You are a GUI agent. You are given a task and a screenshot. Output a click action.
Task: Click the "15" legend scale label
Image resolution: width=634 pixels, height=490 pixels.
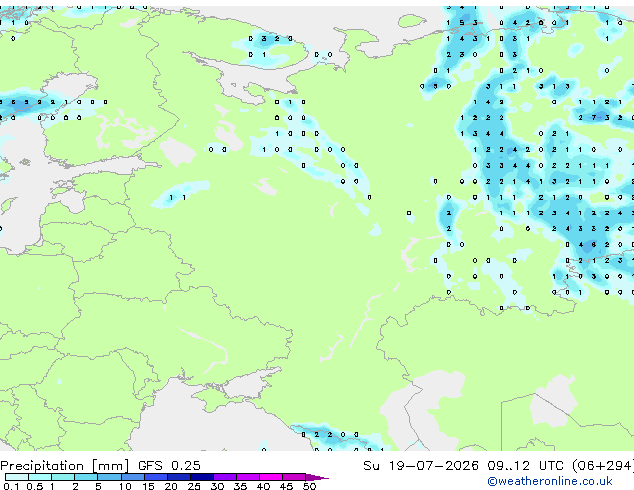point(148,486)
